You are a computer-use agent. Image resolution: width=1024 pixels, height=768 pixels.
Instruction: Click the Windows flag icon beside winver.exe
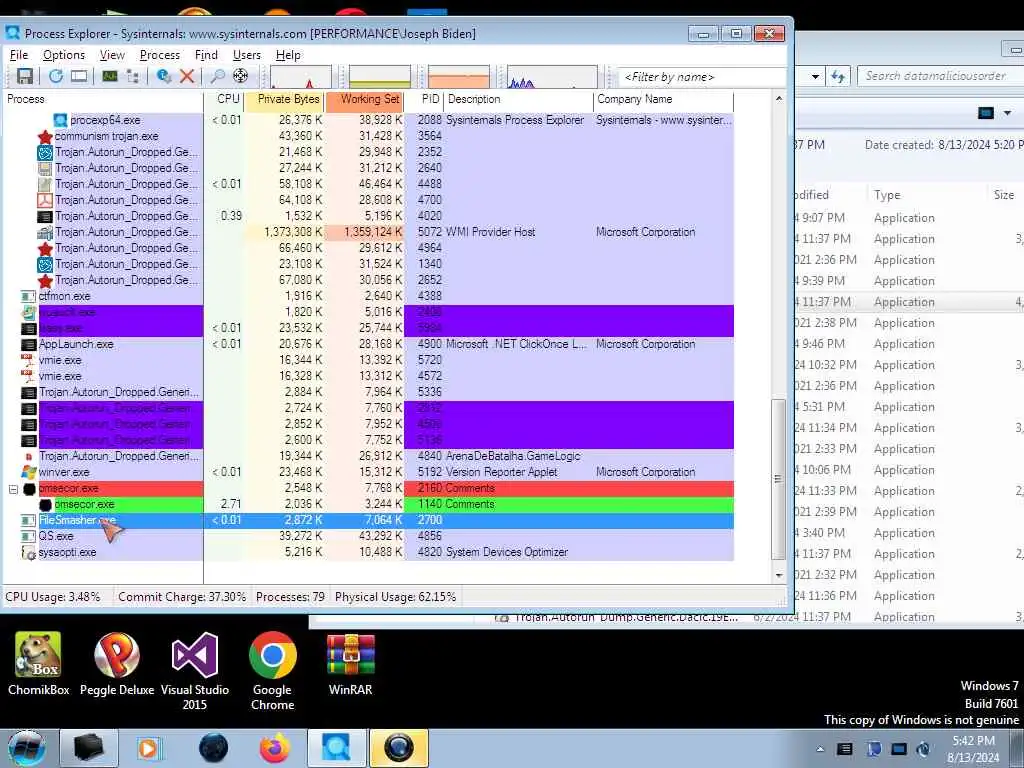pyautogui.click(x=29, y=472)
